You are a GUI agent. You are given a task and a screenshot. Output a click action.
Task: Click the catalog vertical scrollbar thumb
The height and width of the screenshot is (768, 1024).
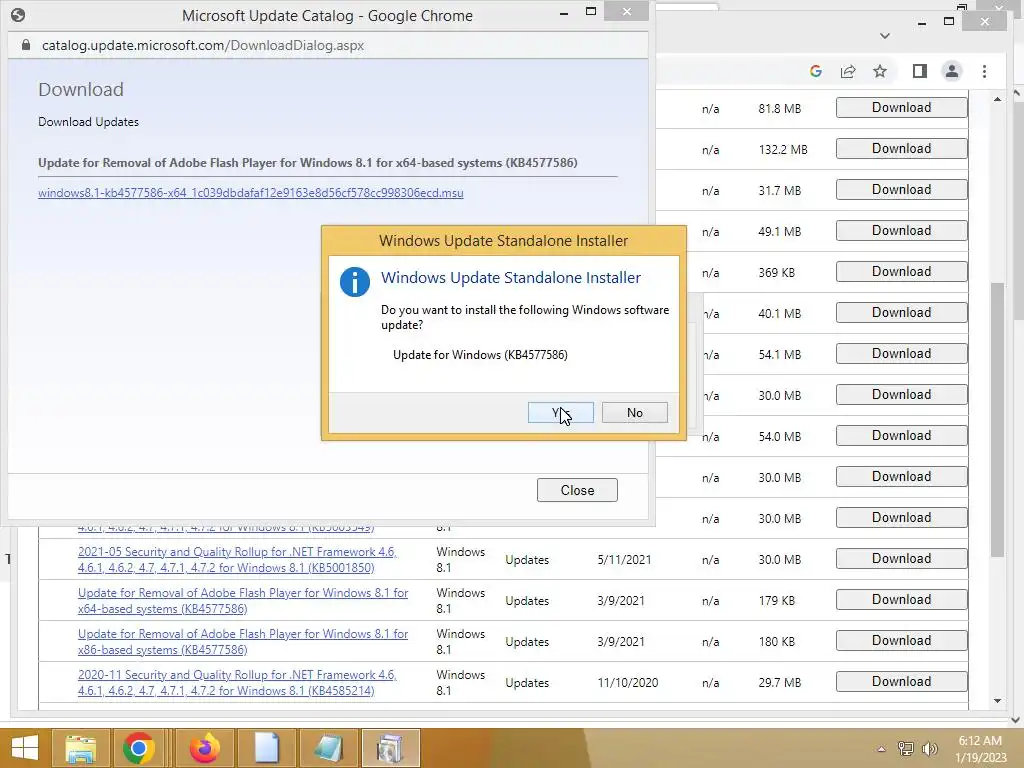tap(997, 419)
